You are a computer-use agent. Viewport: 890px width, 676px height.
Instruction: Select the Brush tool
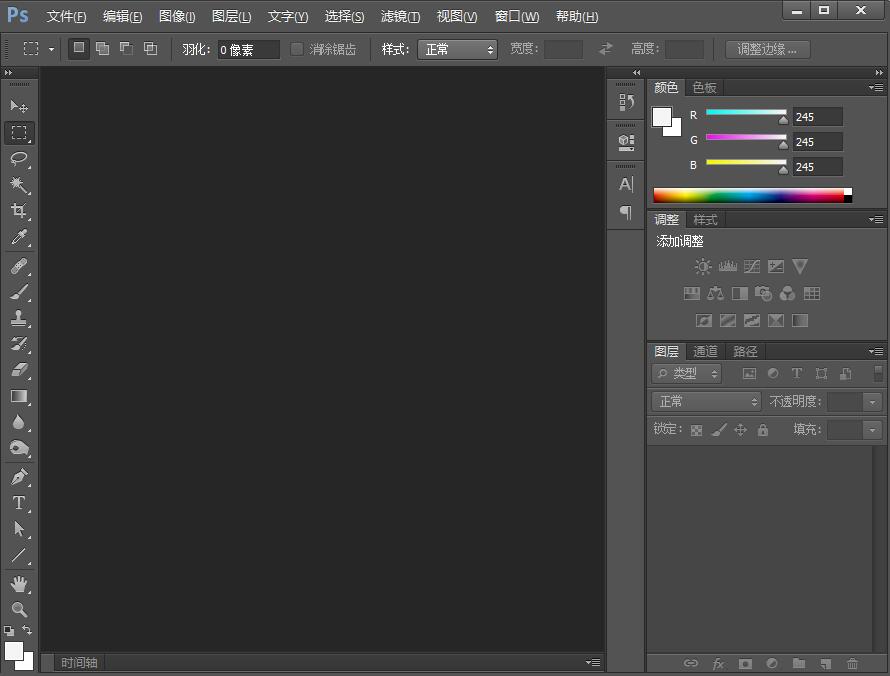19,292
